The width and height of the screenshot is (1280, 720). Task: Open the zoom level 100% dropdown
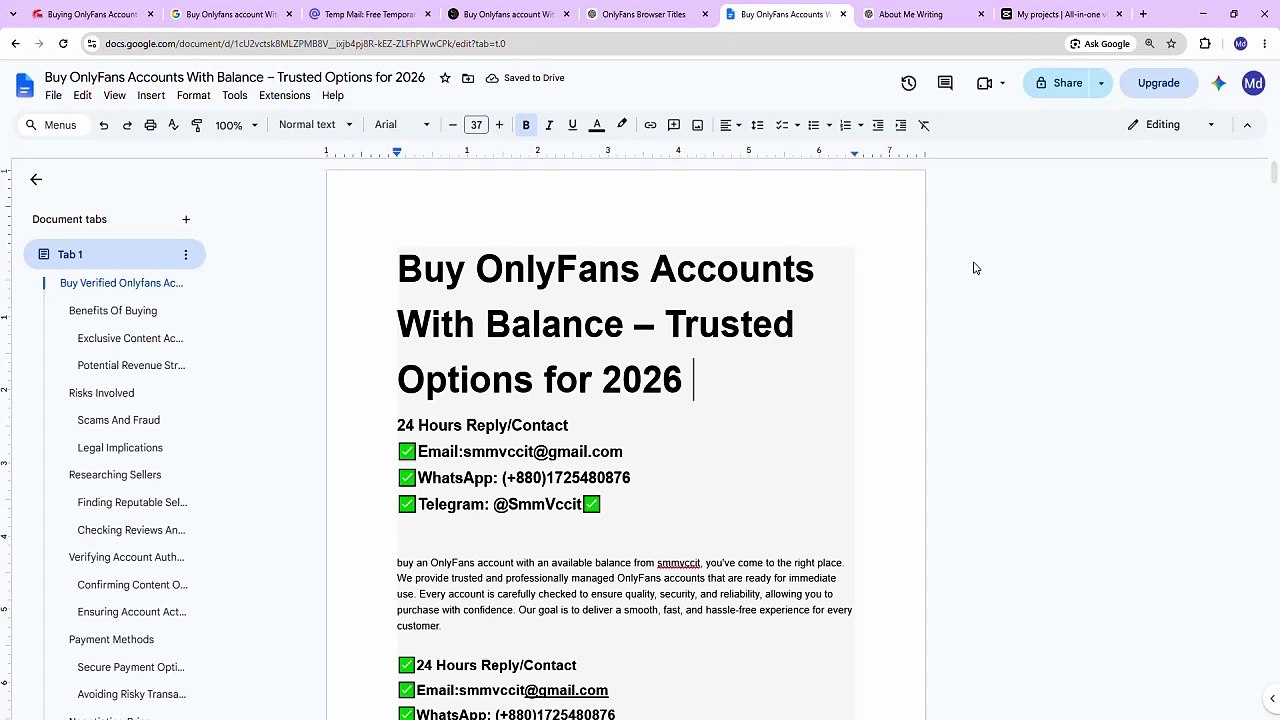[237, 125]
